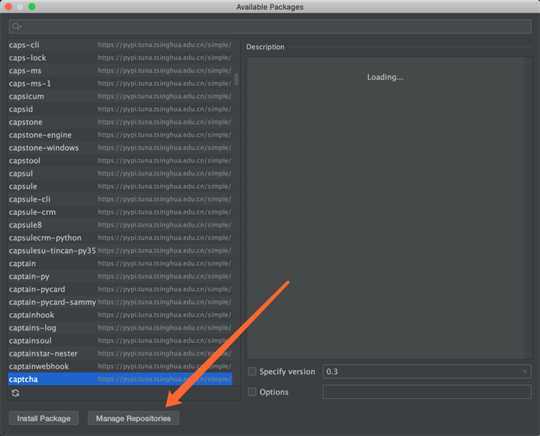Click the Options text field
Screen dimensions: 540x436
coord(427,392)
